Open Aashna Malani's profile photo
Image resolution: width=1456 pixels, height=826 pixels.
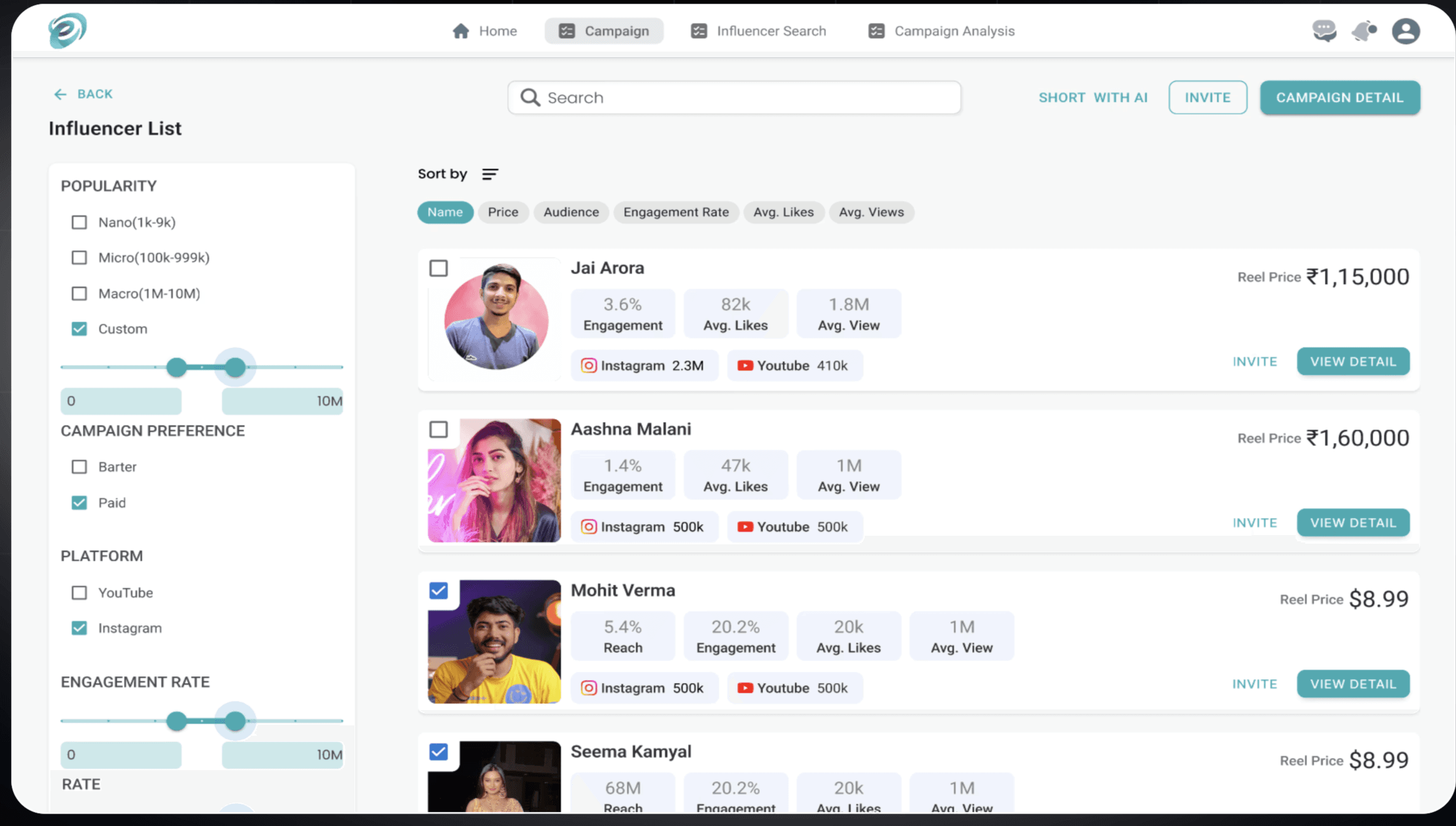pos(494,481)
